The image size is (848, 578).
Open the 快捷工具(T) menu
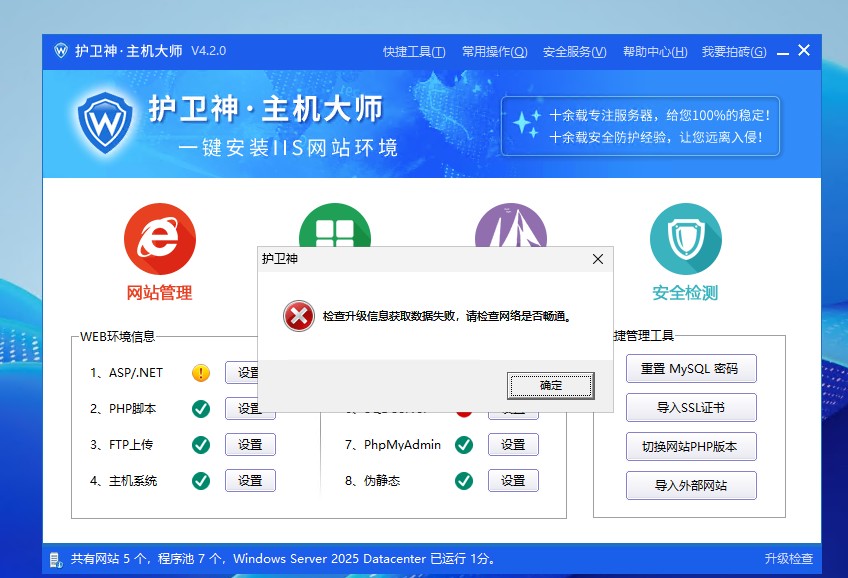(x=414, y=52)
